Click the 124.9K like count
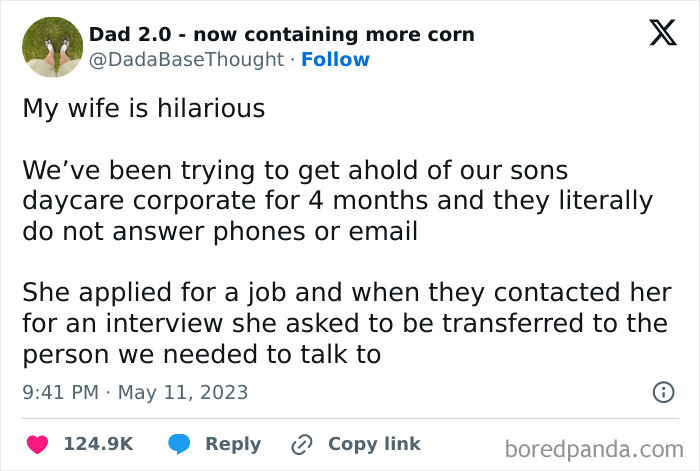 (x=98, y=444)
